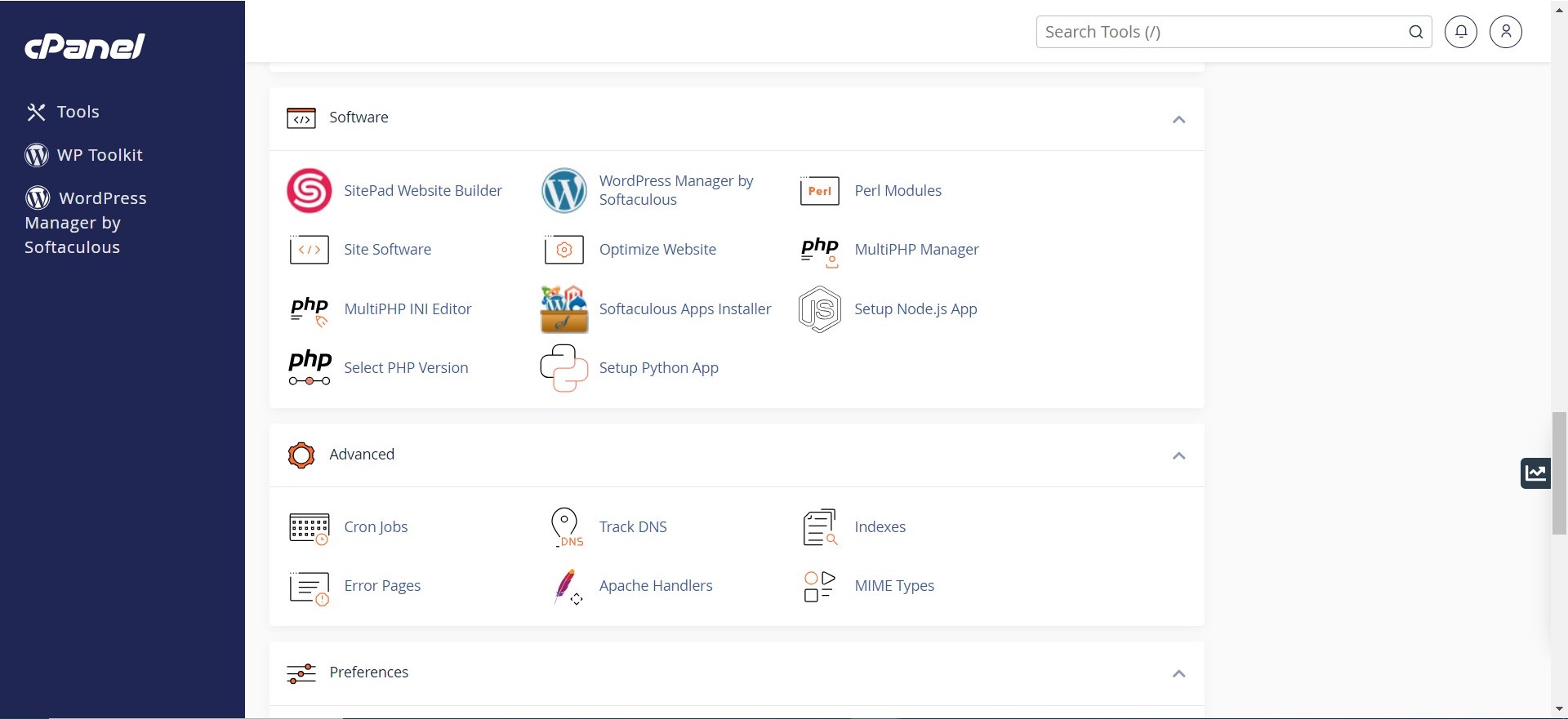The height and width of the screenshot is (719, 1568).
Task: Click the Apache Handlers link
Action: click(656, 585)
